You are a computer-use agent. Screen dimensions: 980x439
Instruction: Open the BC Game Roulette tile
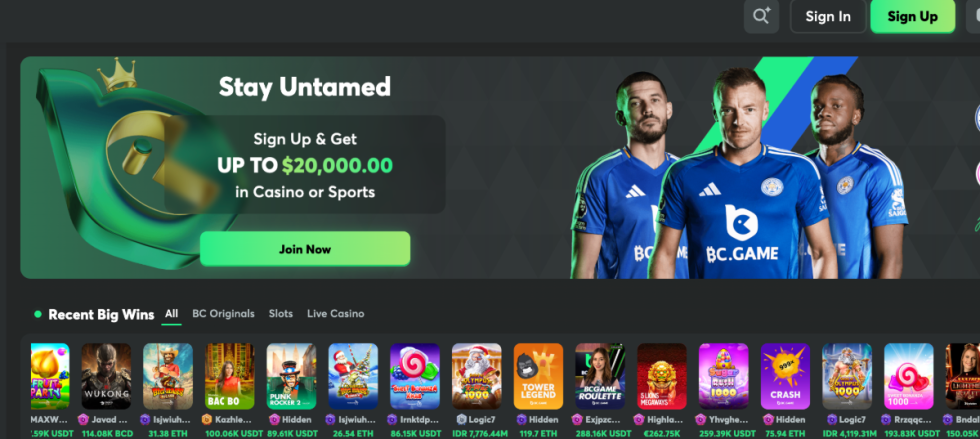pos(600,376)
